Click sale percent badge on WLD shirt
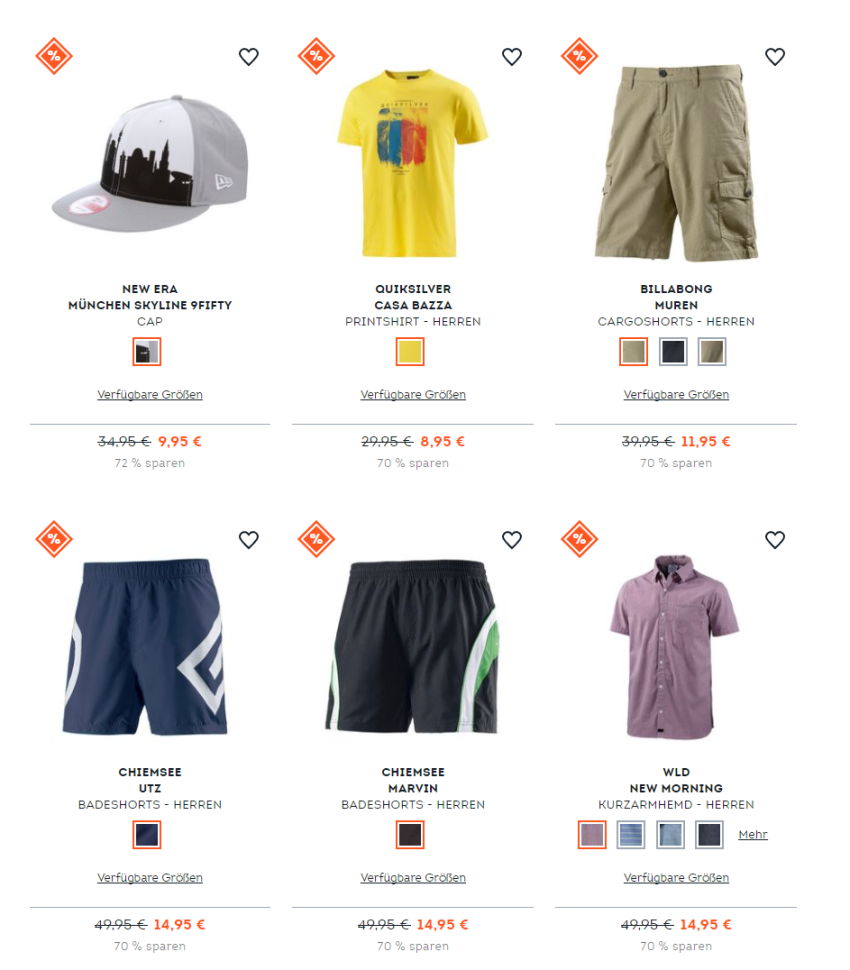The image size is (850, 970). 580,539
